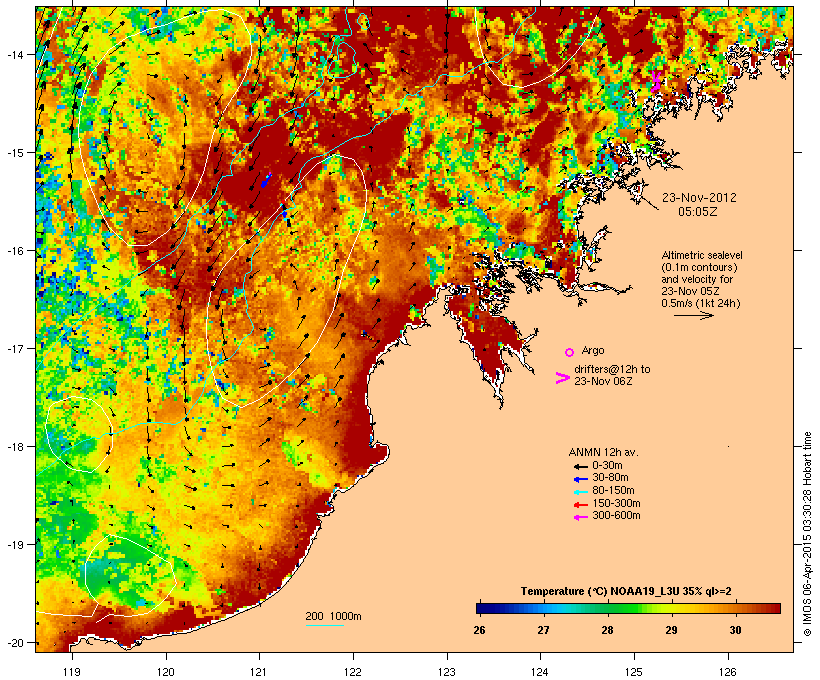
Task: Click the 0.5m/s velocity scale arrow
Action: (x=693, y=315)
